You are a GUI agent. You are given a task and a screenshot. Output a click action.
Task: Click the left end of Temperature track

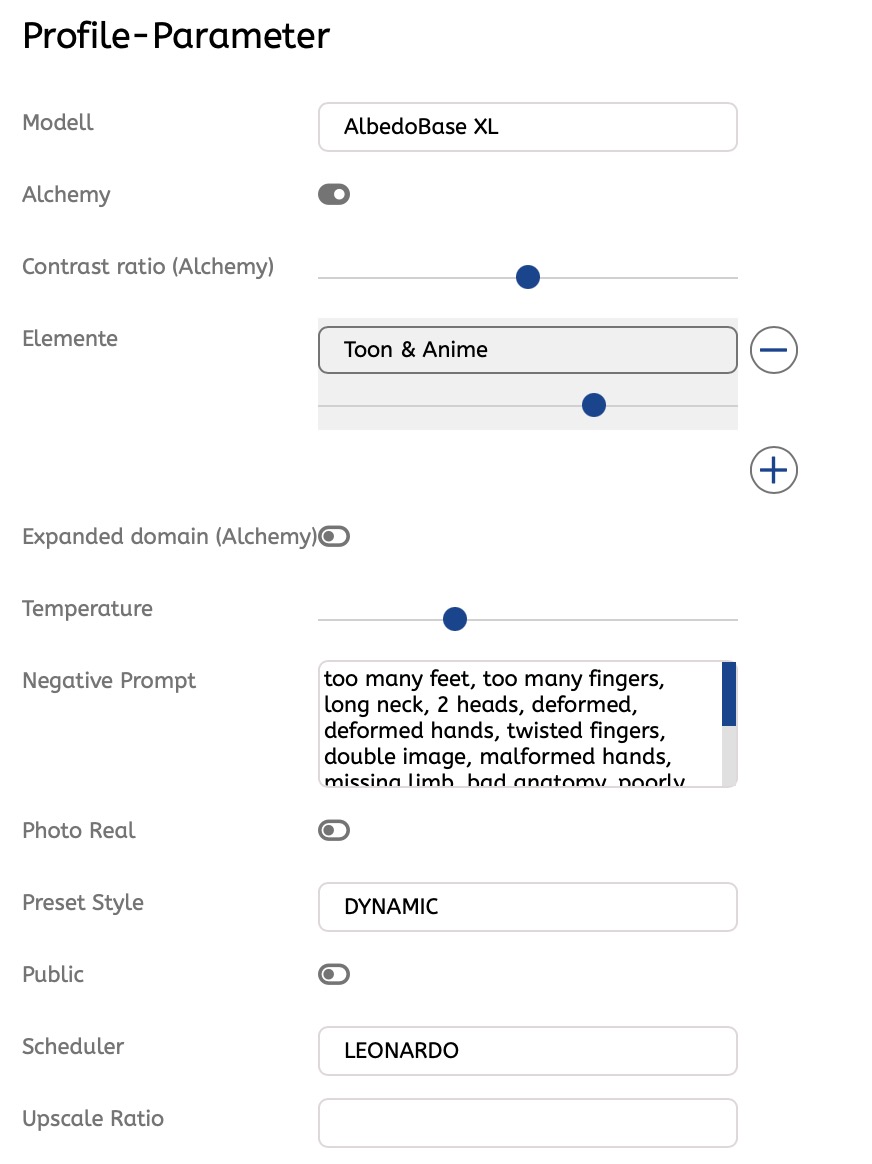coord(324,620)
